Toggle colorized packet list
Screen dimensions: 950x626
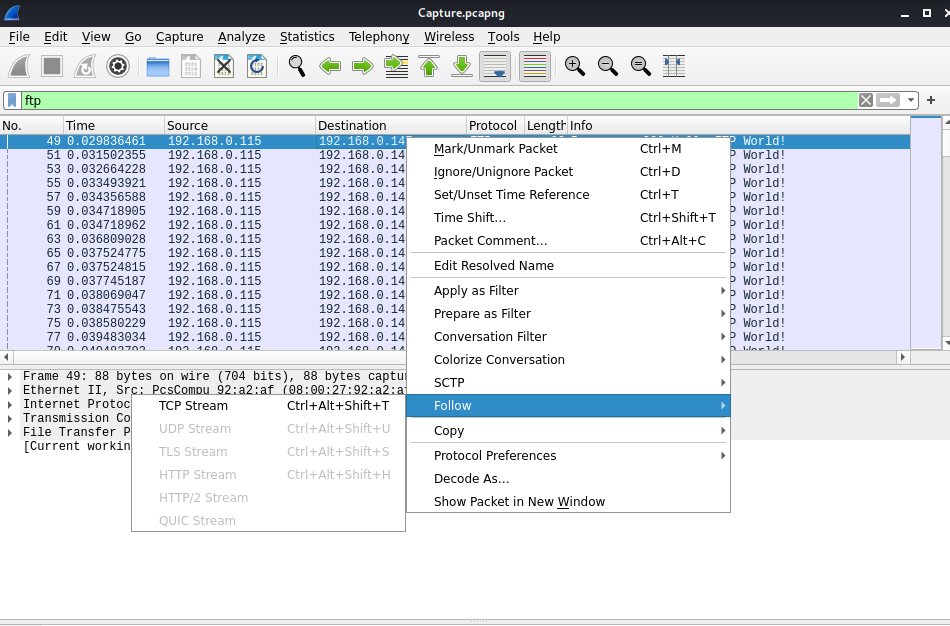coord(533,66)
